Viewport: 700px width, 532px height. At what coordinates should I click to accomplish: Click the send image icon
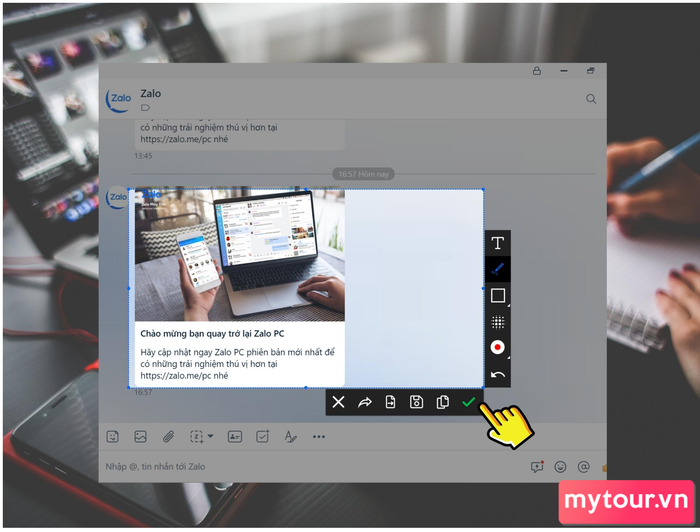[x=141, y=436]
